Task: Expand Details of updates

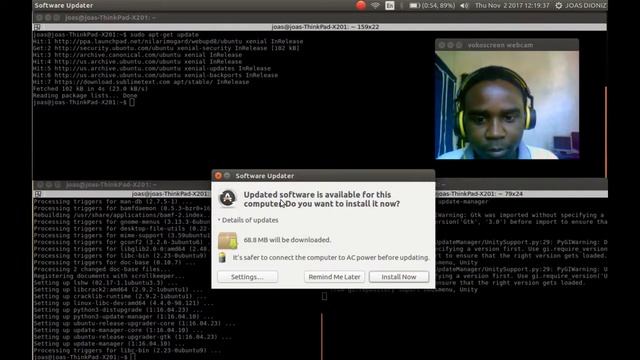Action: click(x=248, y=220)
